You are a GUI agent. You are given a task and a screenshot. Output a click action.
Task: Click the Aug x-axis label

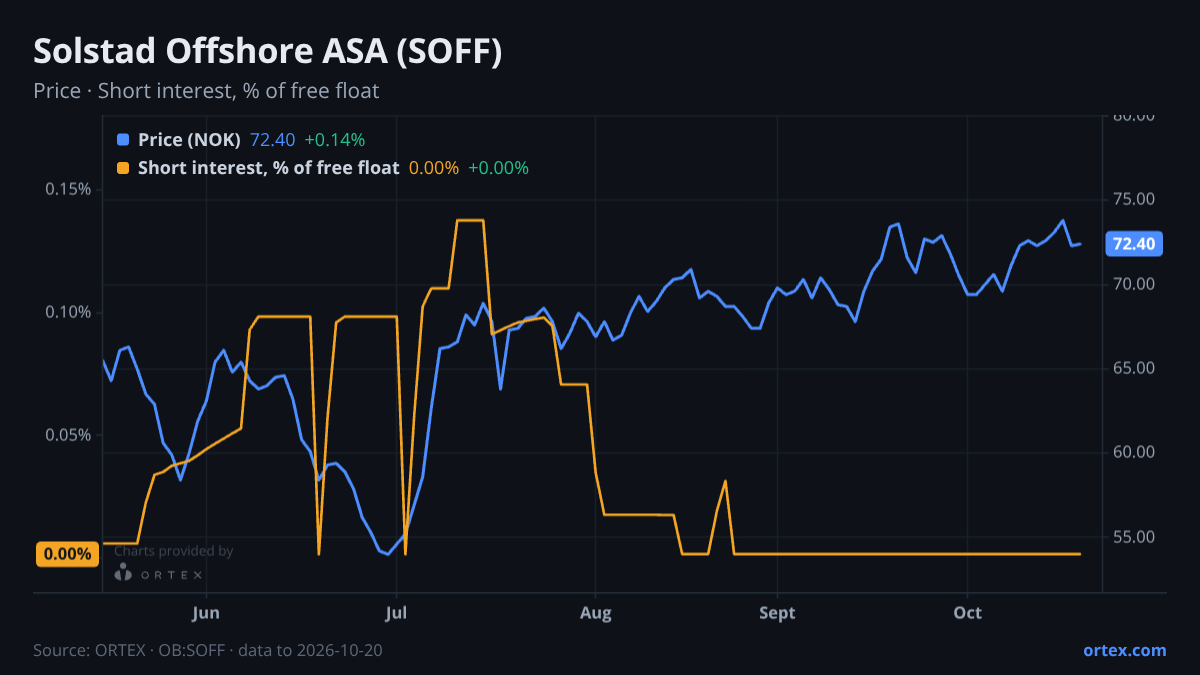595,612
